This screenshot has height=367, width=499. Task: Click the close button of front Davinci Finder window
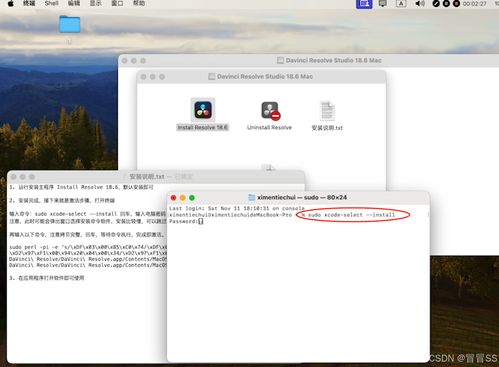pyautogui.click(x=143, y=77)
